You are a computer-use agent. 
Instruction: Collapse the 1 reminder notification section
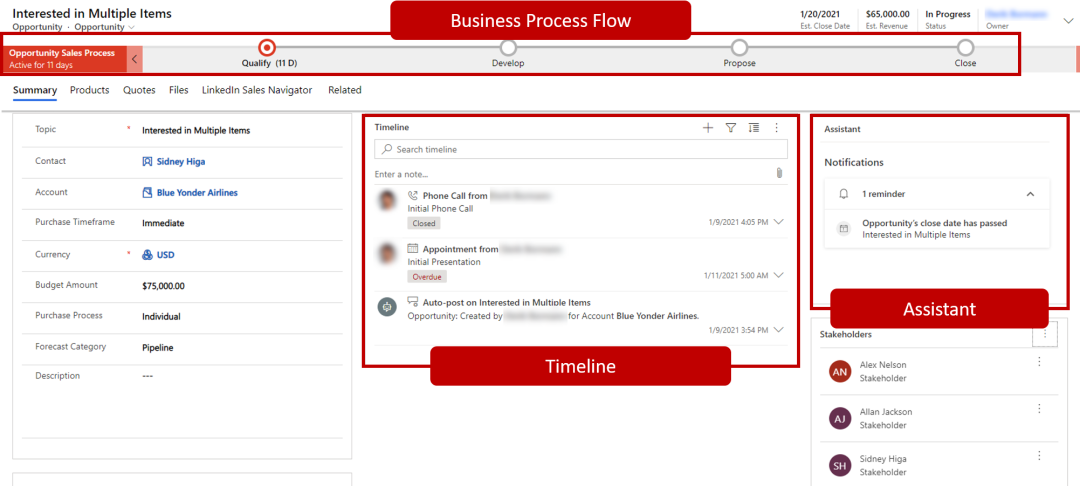[1030, 194]
